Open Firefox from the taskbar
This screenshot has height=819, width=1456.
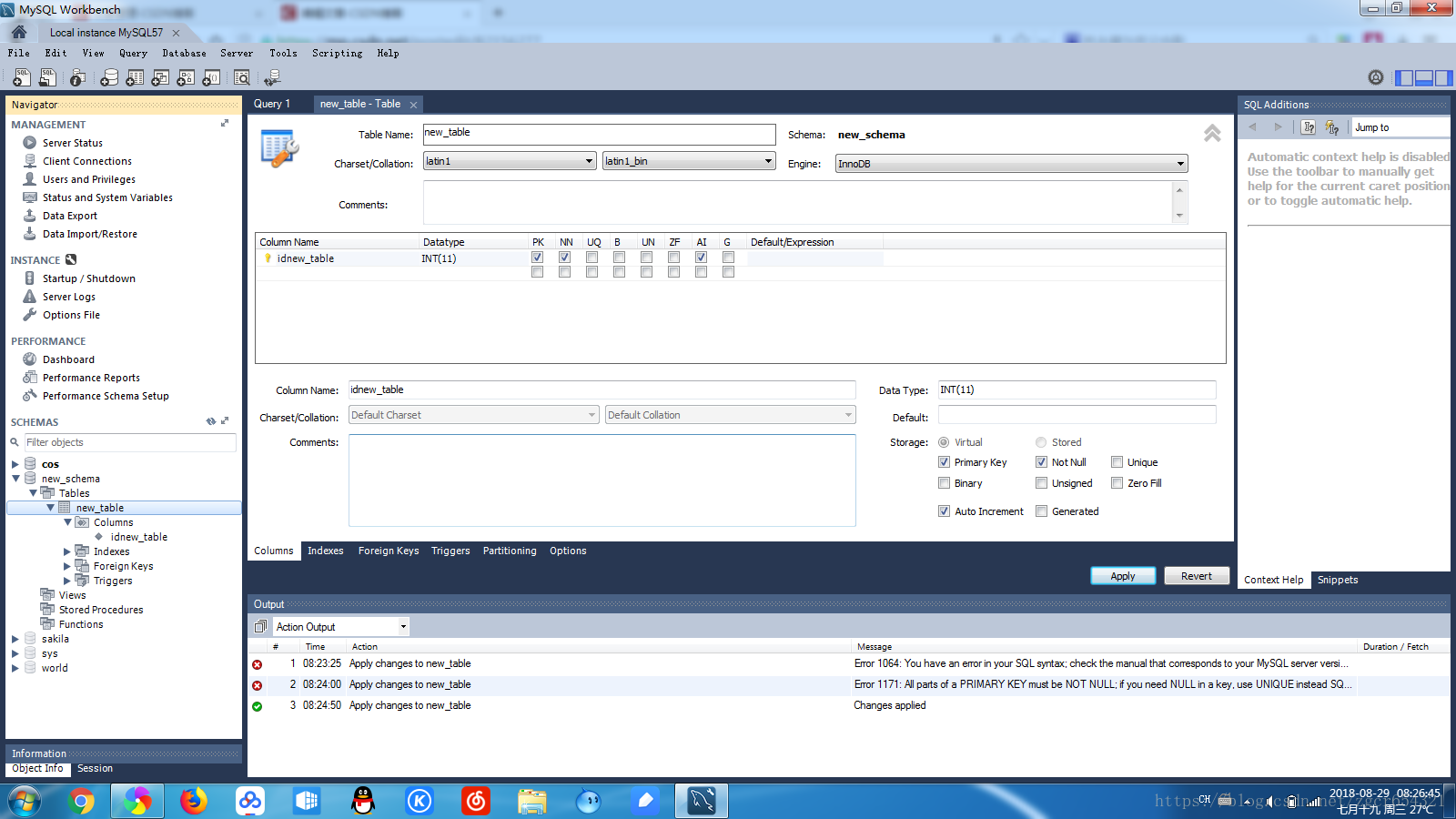[194, 801]
